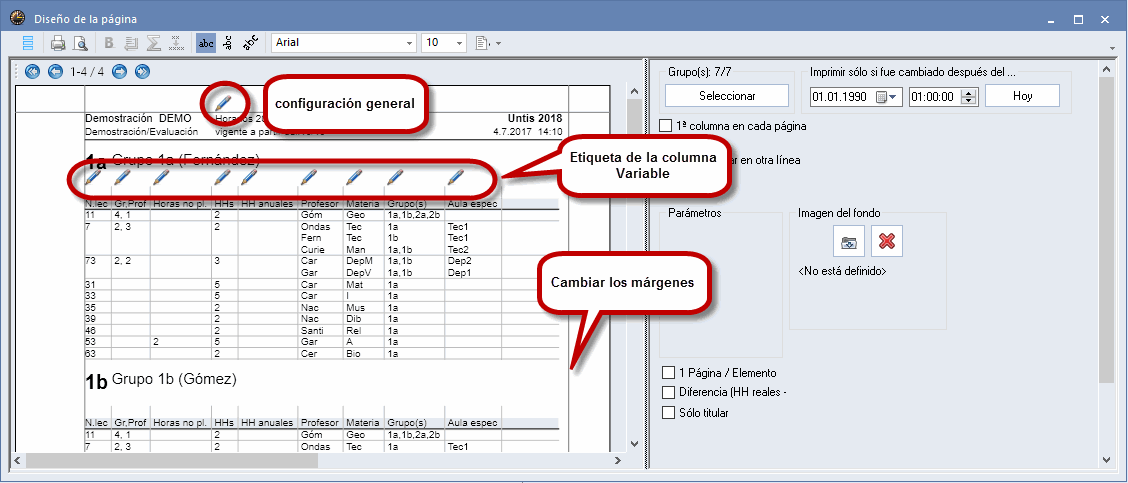Open background image file browser icon
Screen dimensions: 1128x483
click(849, 241)
